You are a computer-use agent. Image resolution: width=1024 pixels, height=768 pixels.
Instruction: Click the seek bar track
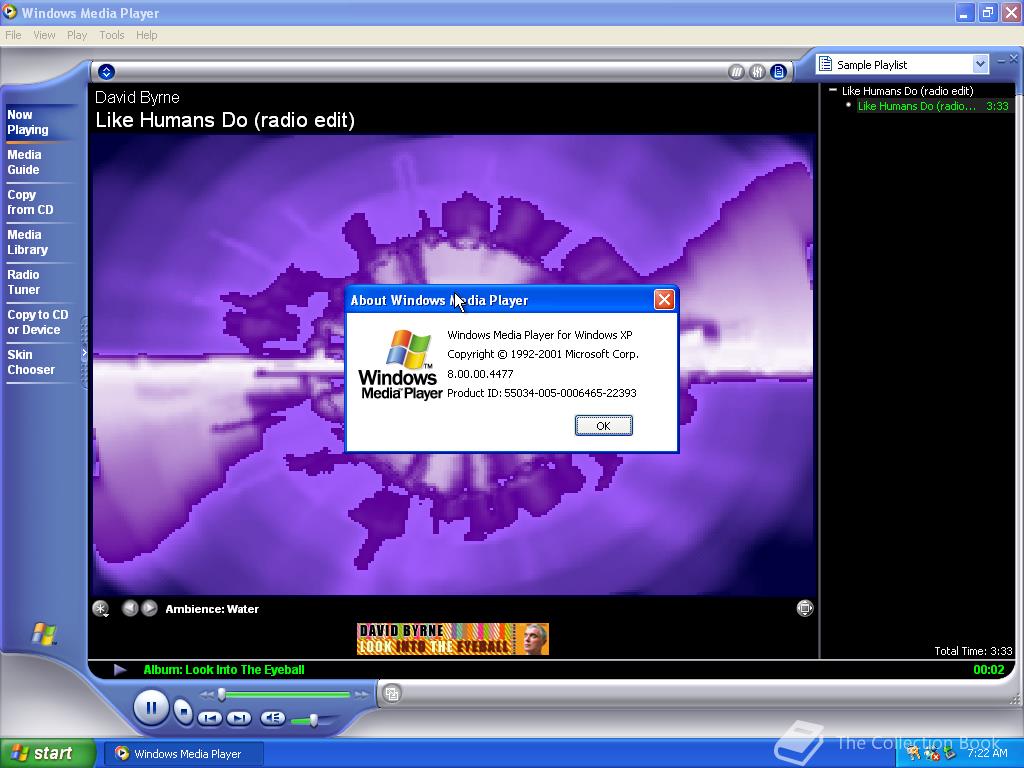(286, 694)
